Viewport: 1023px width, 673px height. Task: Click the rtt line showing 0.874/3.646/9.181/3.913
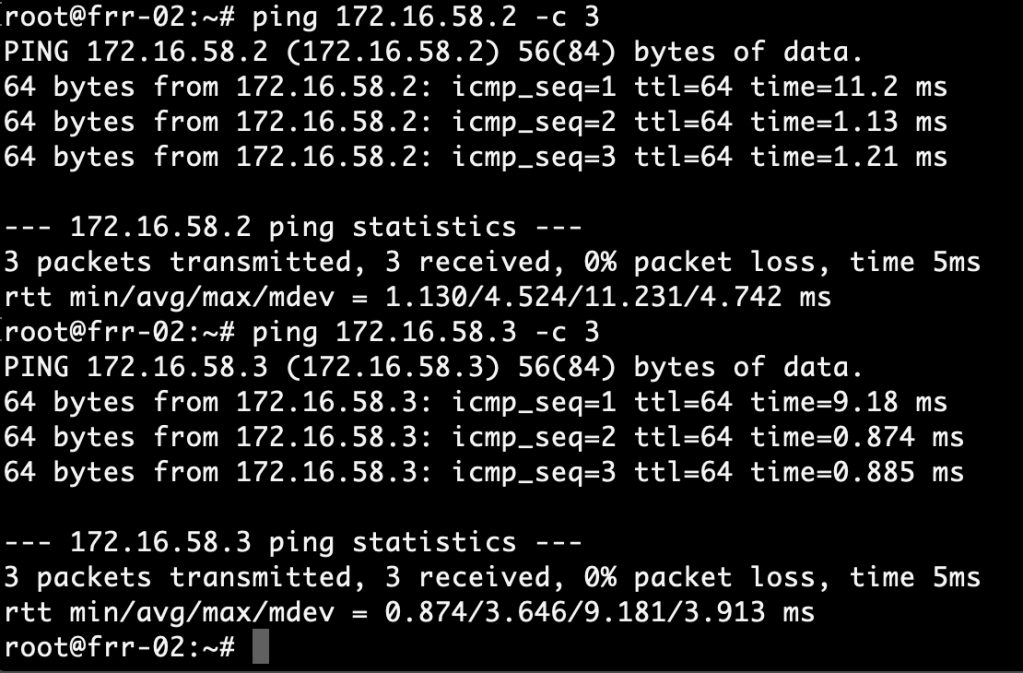coord(410,612)
